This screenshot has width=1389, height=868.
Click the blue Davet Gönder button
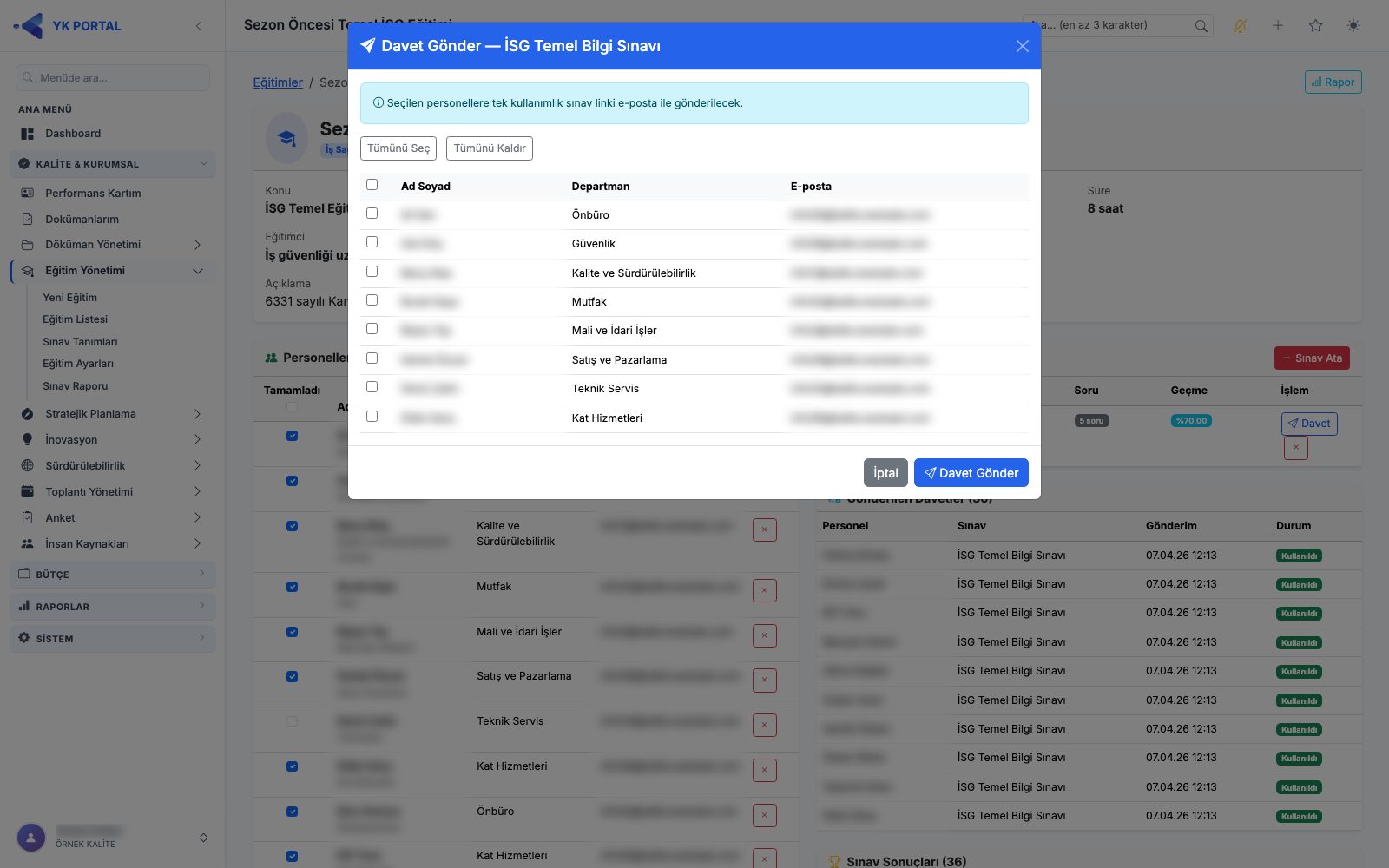point(971,473)
